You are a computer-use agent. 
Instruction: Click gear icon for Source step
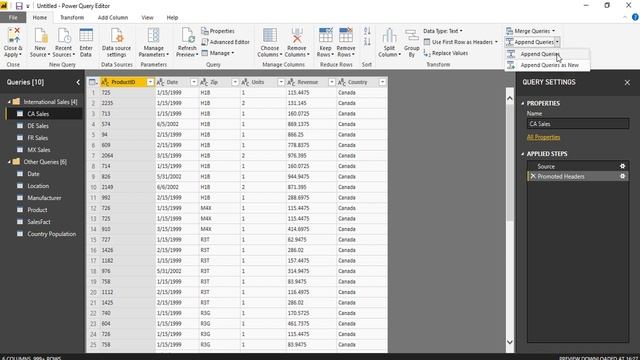622,166
